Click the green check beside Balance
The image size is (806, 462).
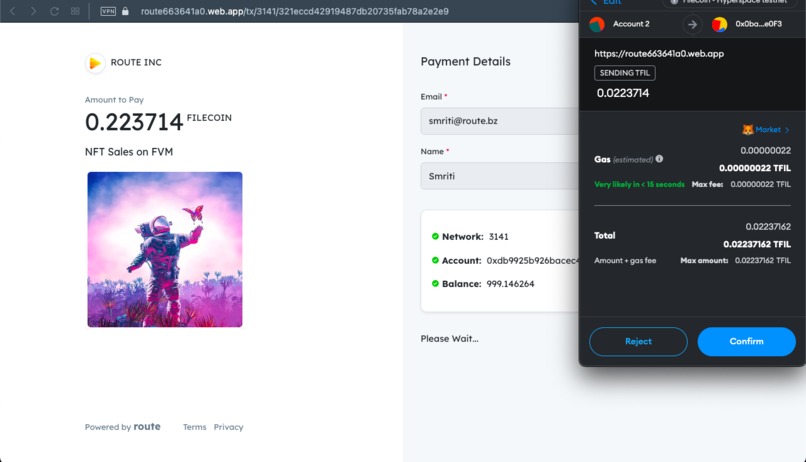pyautogui.click(x=435, y=284)
